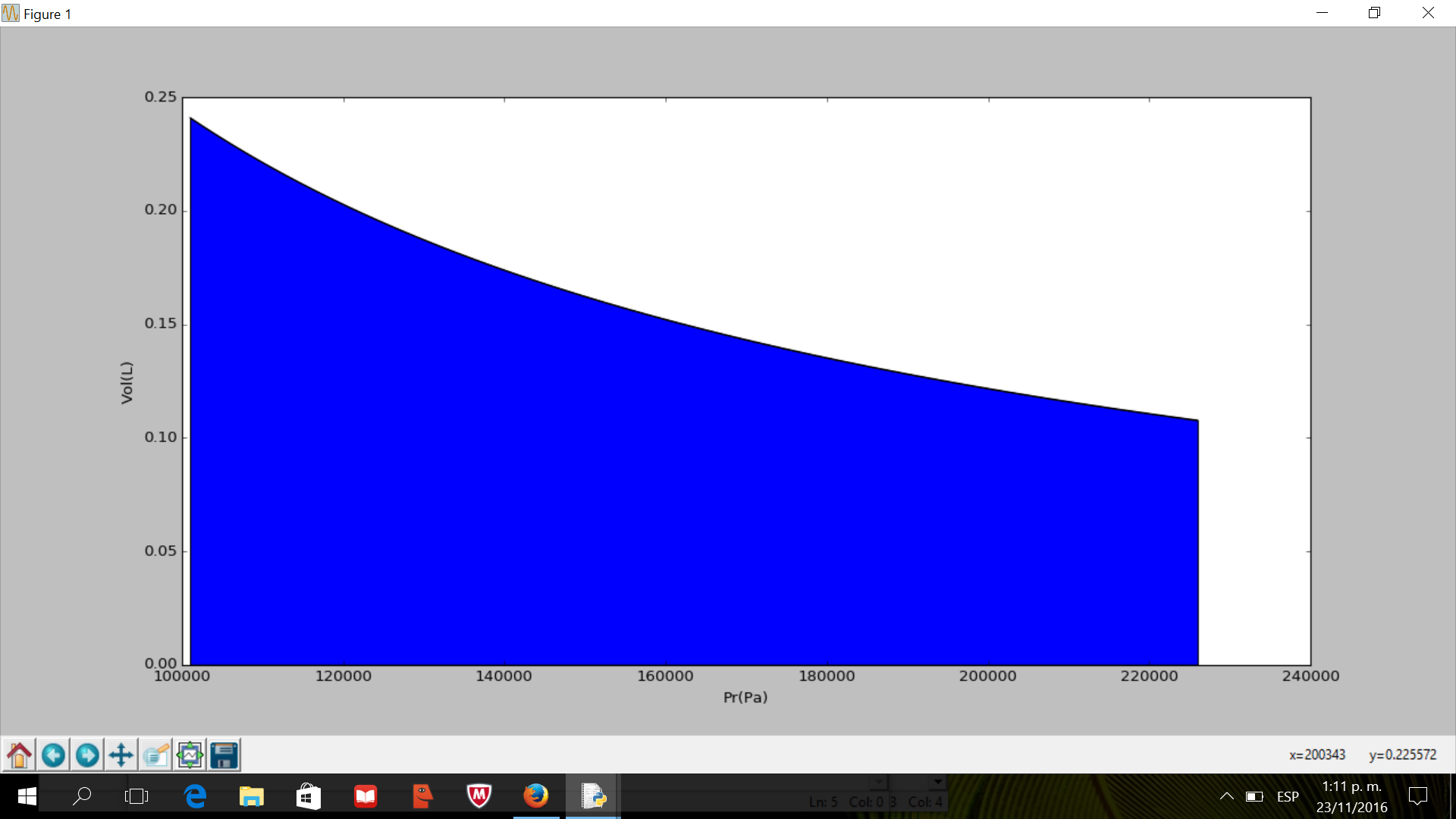Open the Windows Start menu
1456x819 pixels.
[x=27, y=796]
